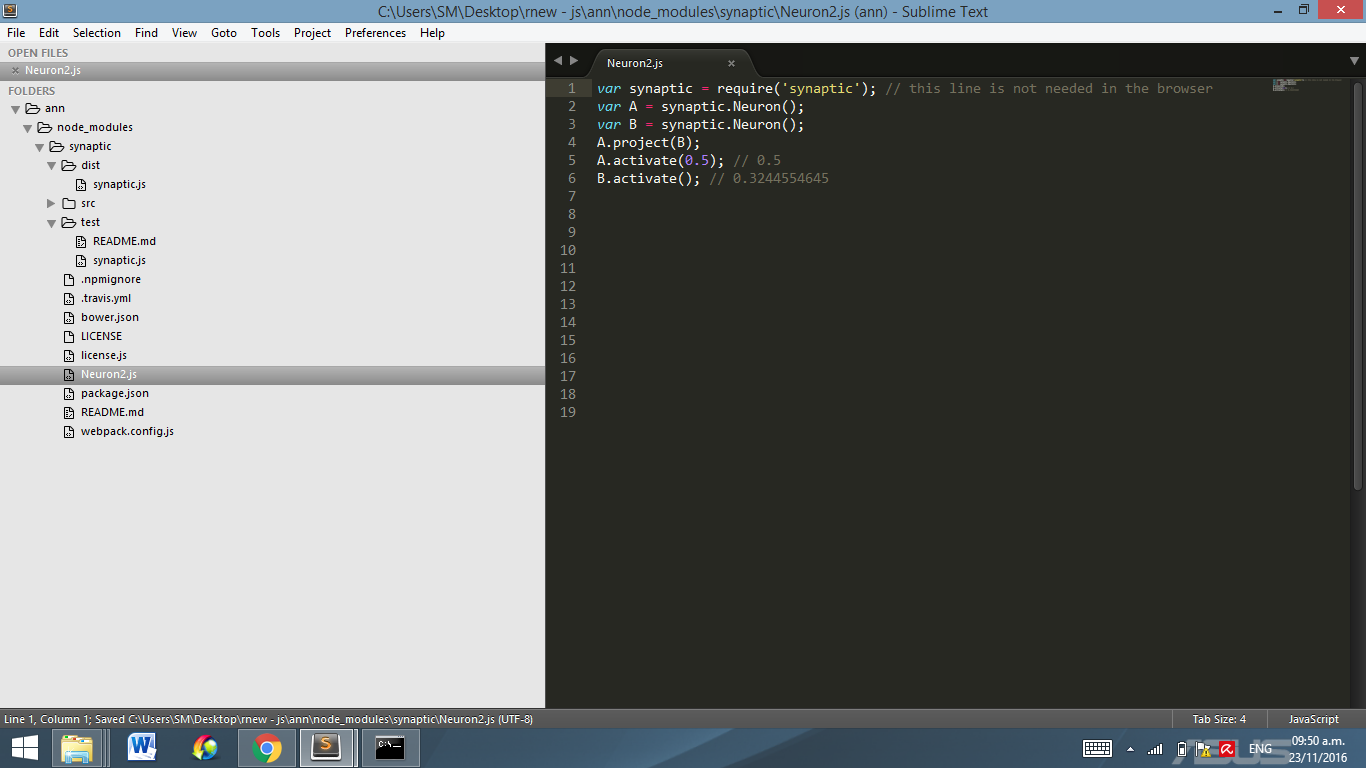Open the touch keyboard tray icon

1097,748
